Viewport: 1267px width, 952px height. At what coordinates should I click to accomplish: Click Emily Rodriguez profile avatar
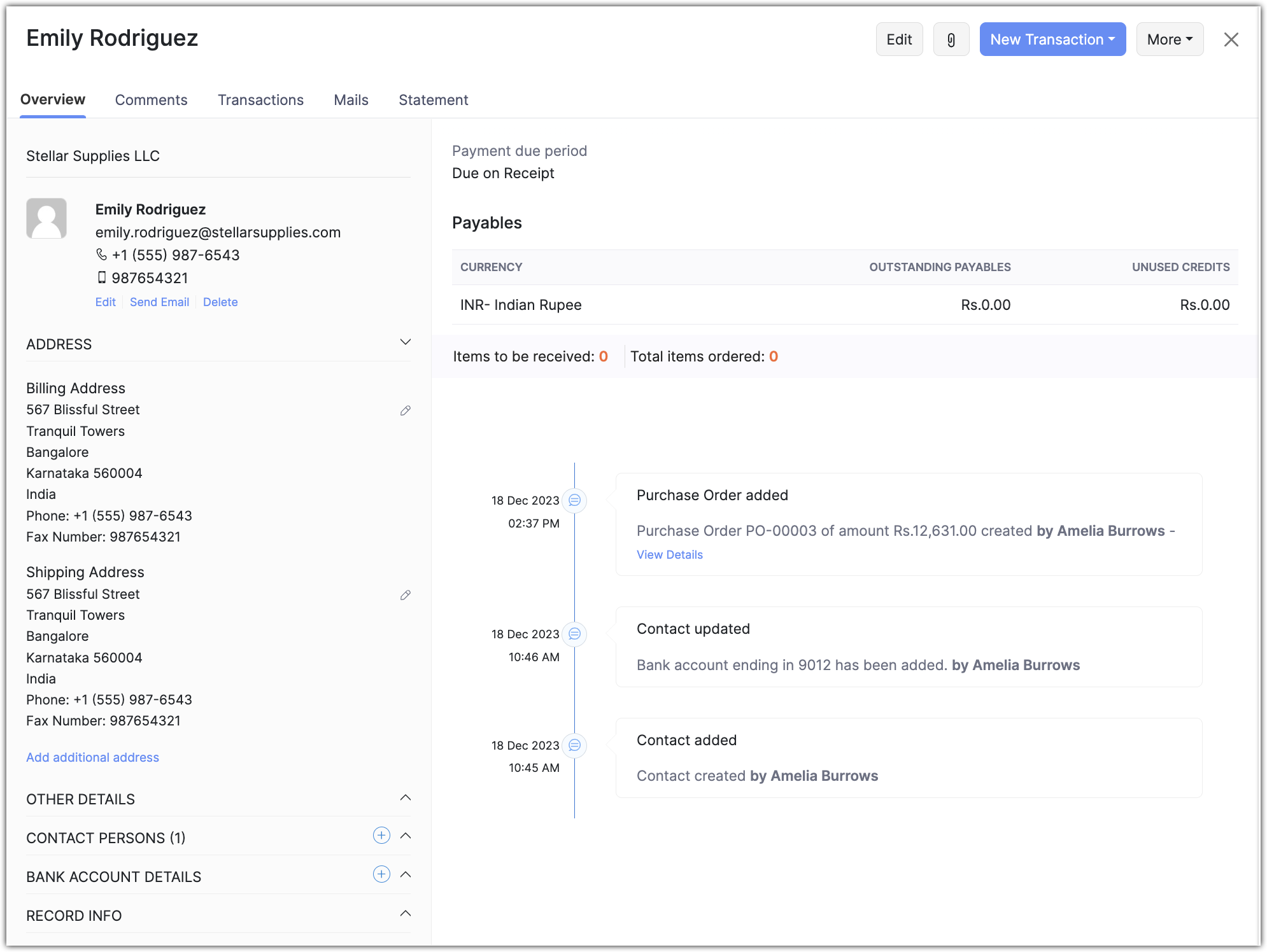coord(46,218)
